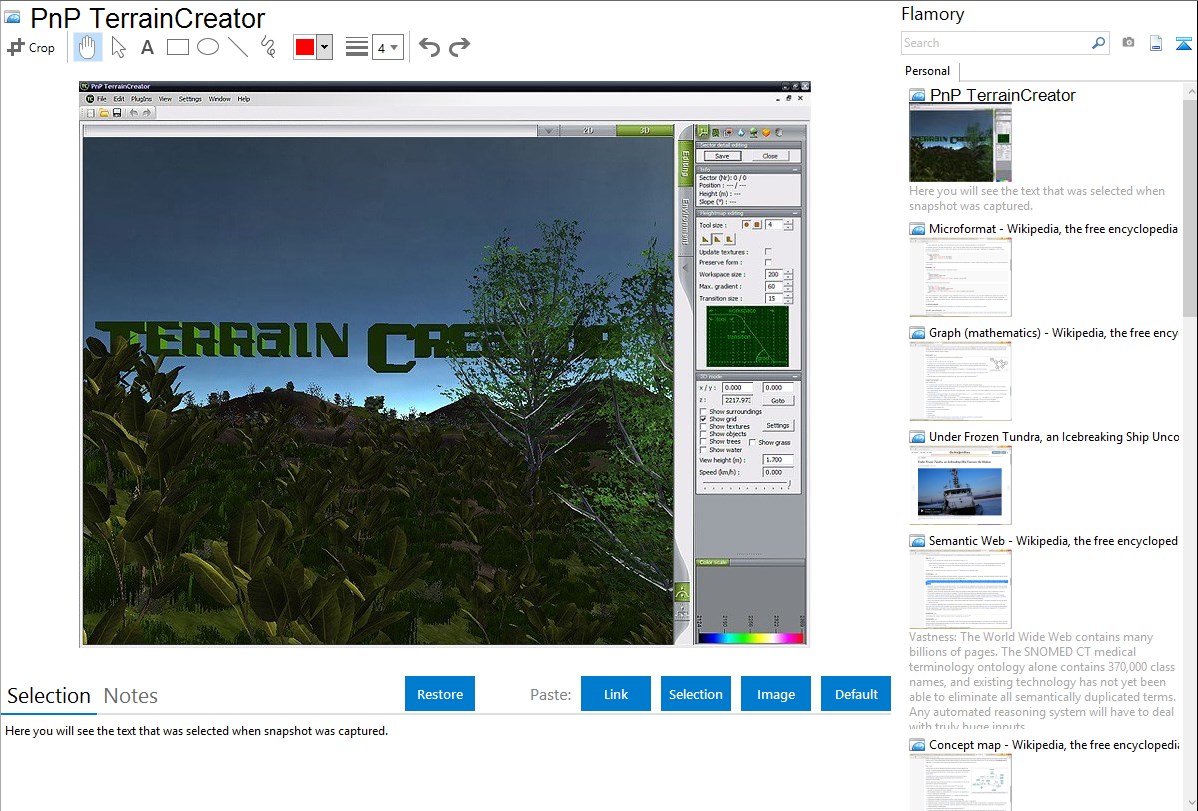Click the page icon beside the main title

(12, 18)
